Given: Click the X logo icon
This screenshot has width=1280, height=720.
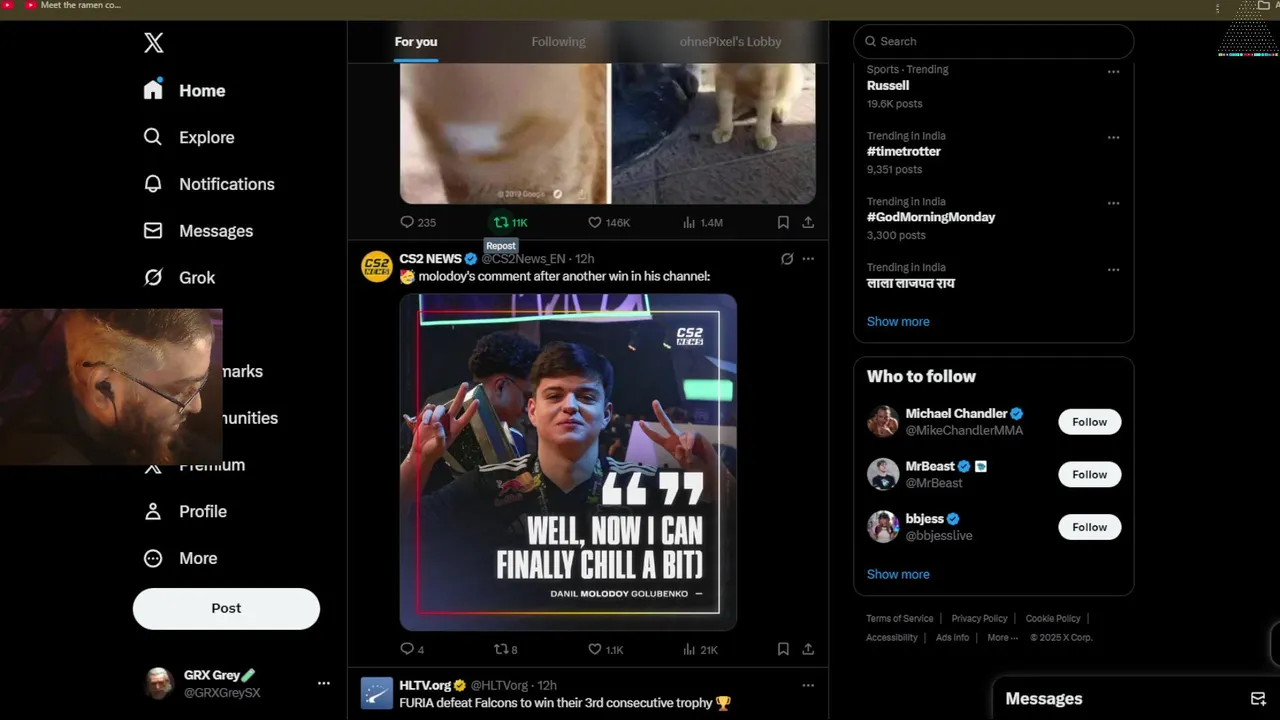Looking at the screenshot, I should click(x=153, y=42).
